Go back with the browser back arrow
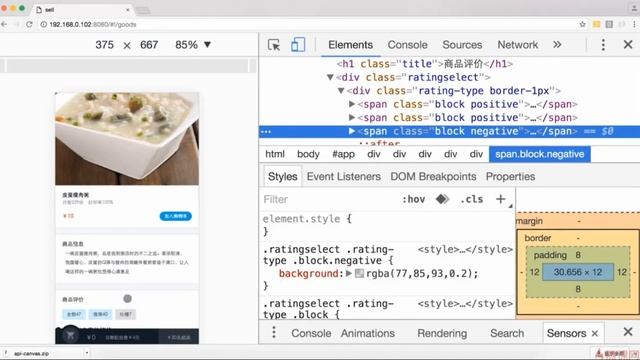Image resolution: width=640 pixels, height=360 pixels. point(4,24)
